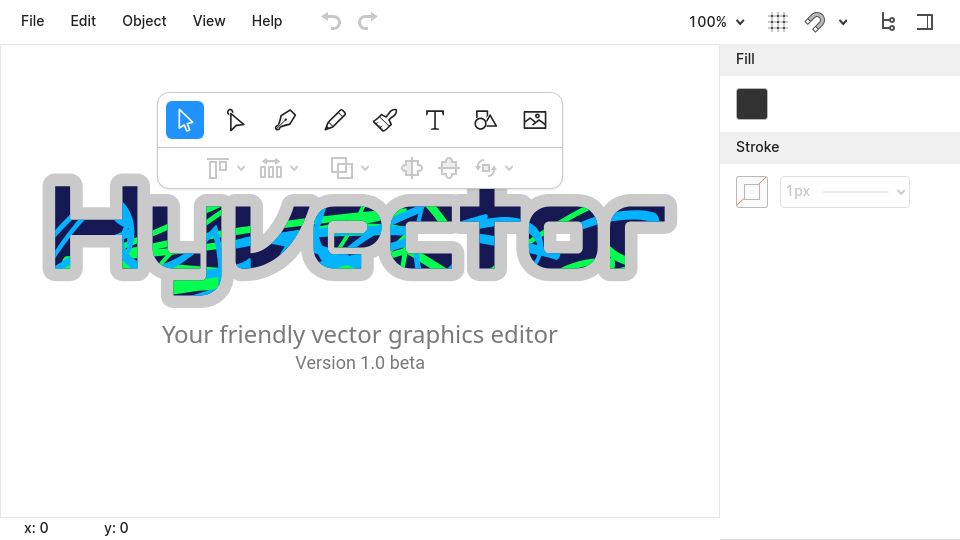The image size is (960, 540).
Task: Click the Distribute objects icon
Action: coord(271,168)
